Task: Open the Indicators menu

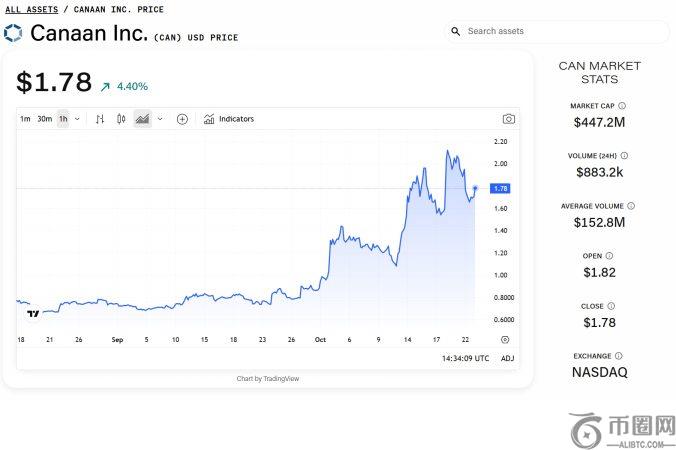Action: 228,119
